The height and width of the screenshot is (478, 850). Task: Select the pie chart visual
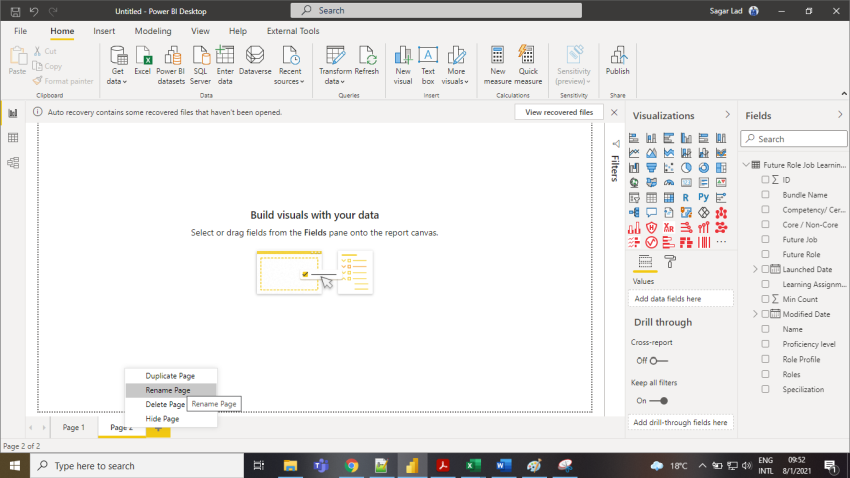tap(686, 168)
